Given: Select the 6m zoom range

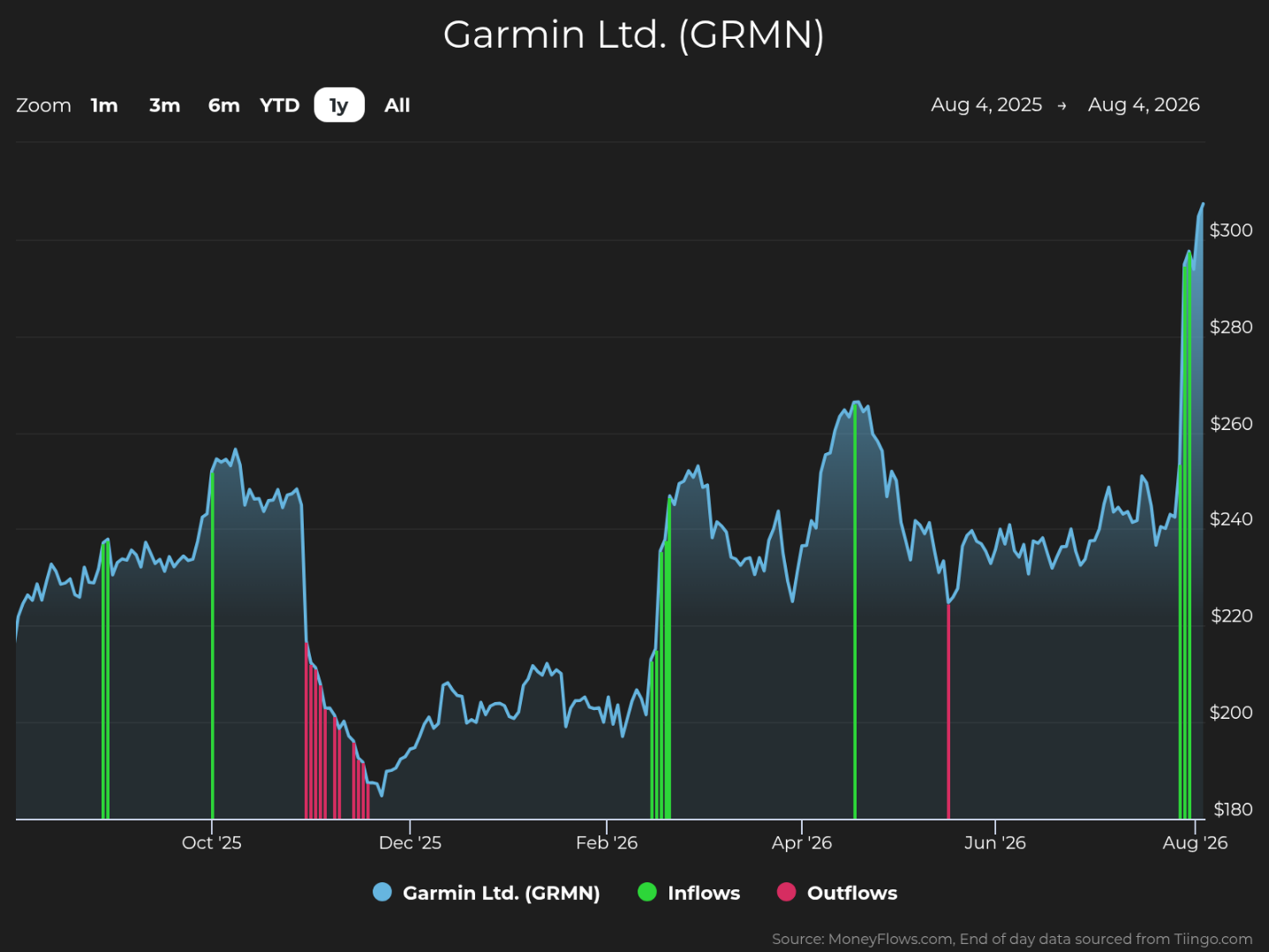Looking at the screenshot, I should (223, 105).
